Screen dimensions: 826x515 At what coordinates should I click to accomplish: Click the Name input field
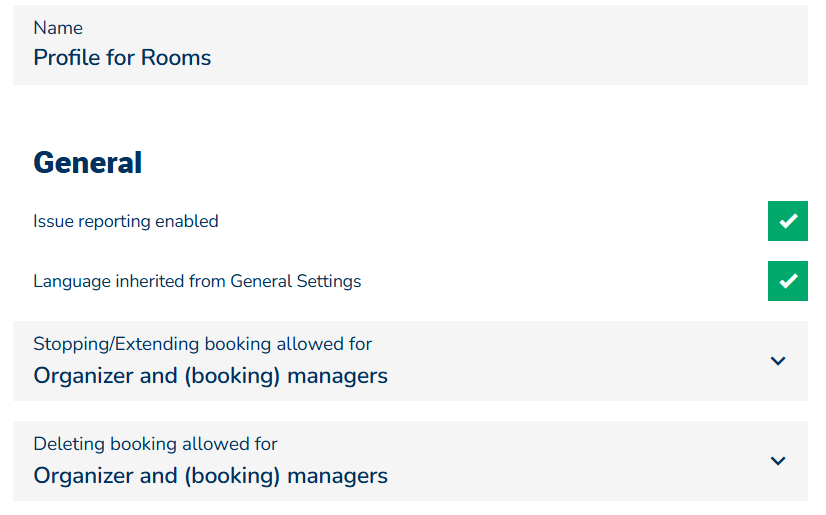coord(410,45)
